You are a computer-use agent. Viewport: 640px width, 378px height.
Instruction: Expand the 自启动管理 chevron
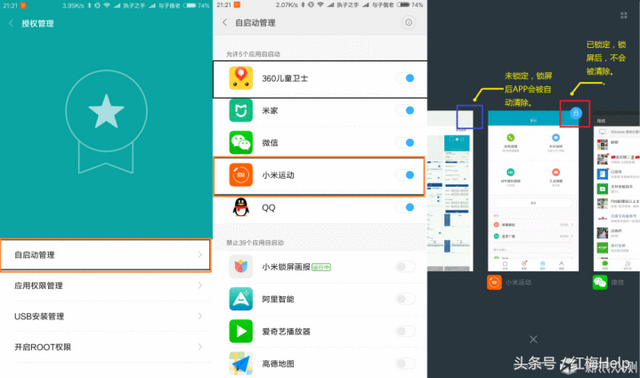tap(200, 255)
